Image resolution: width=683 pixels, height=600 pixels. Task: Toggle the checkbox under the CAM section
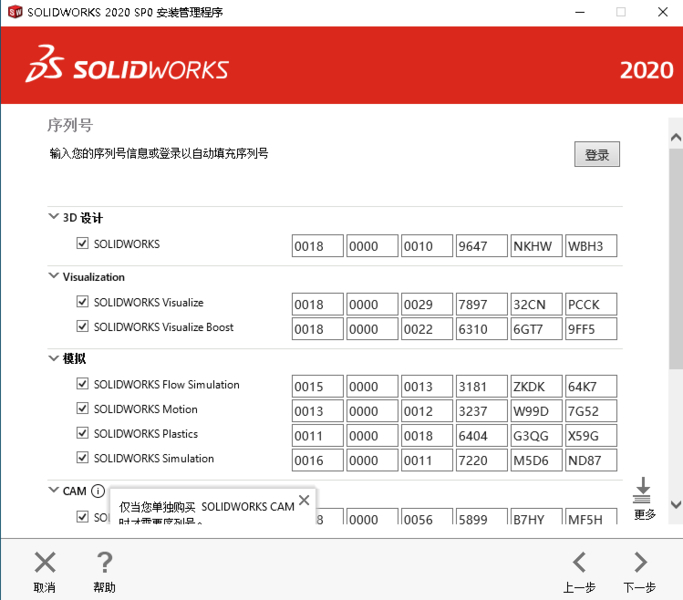click(82, 516)
